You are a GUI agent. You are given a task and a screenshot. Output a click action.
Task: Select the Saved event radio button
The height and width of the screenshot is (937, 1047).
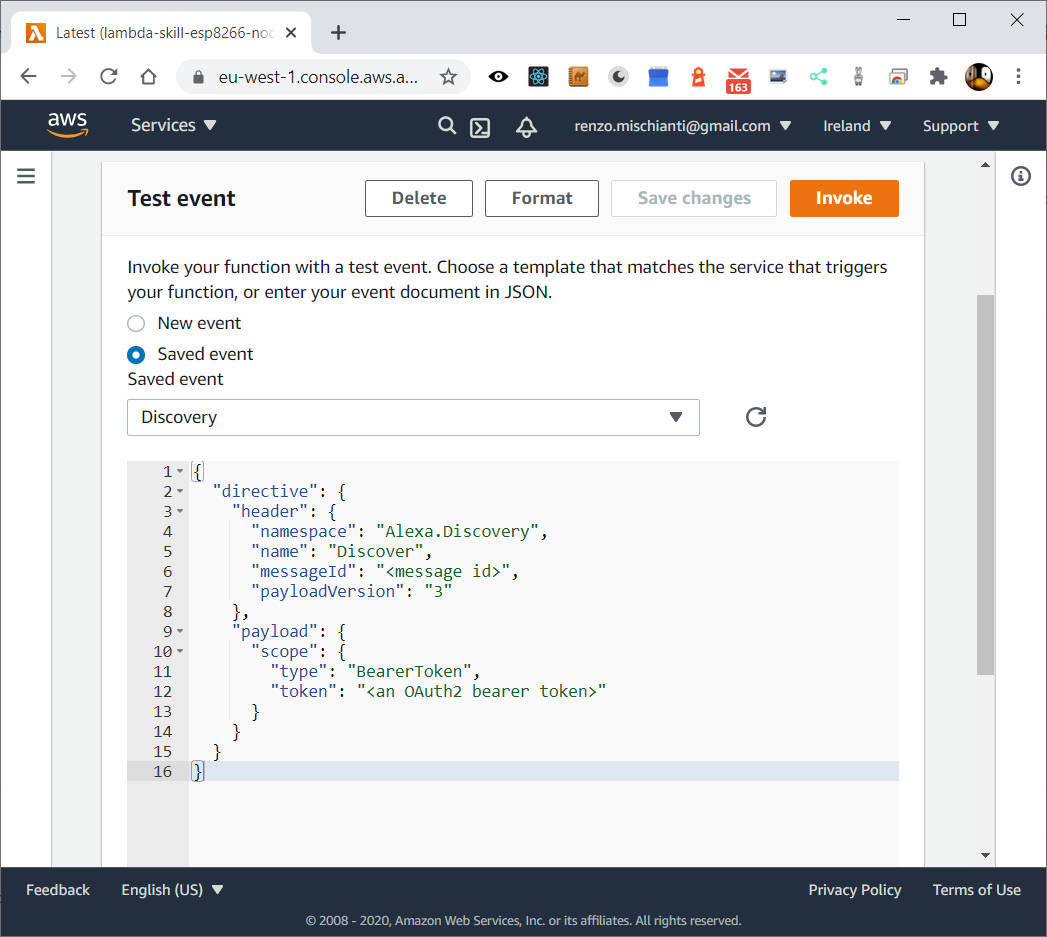pos(135,354)
